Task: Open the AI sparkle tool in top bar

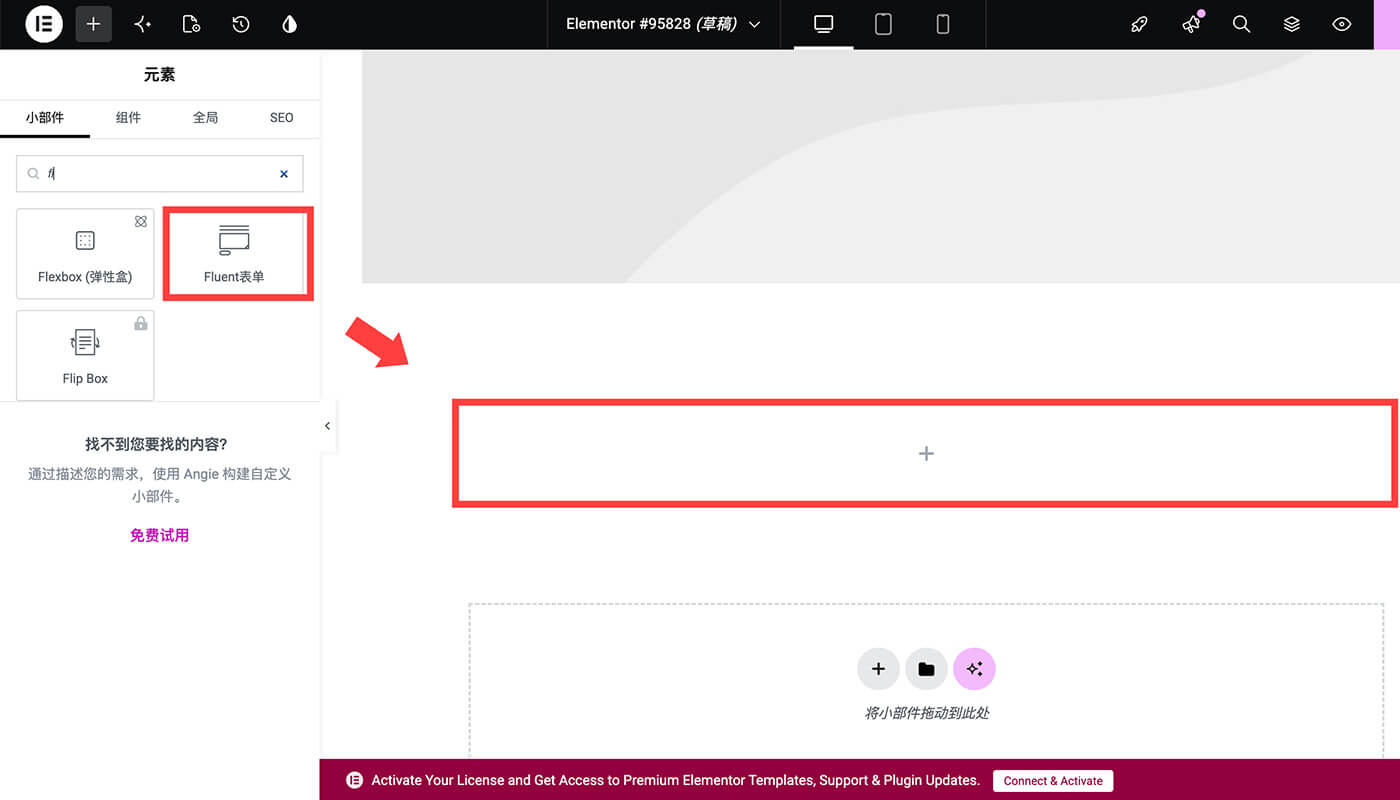Action: [143, 24]
